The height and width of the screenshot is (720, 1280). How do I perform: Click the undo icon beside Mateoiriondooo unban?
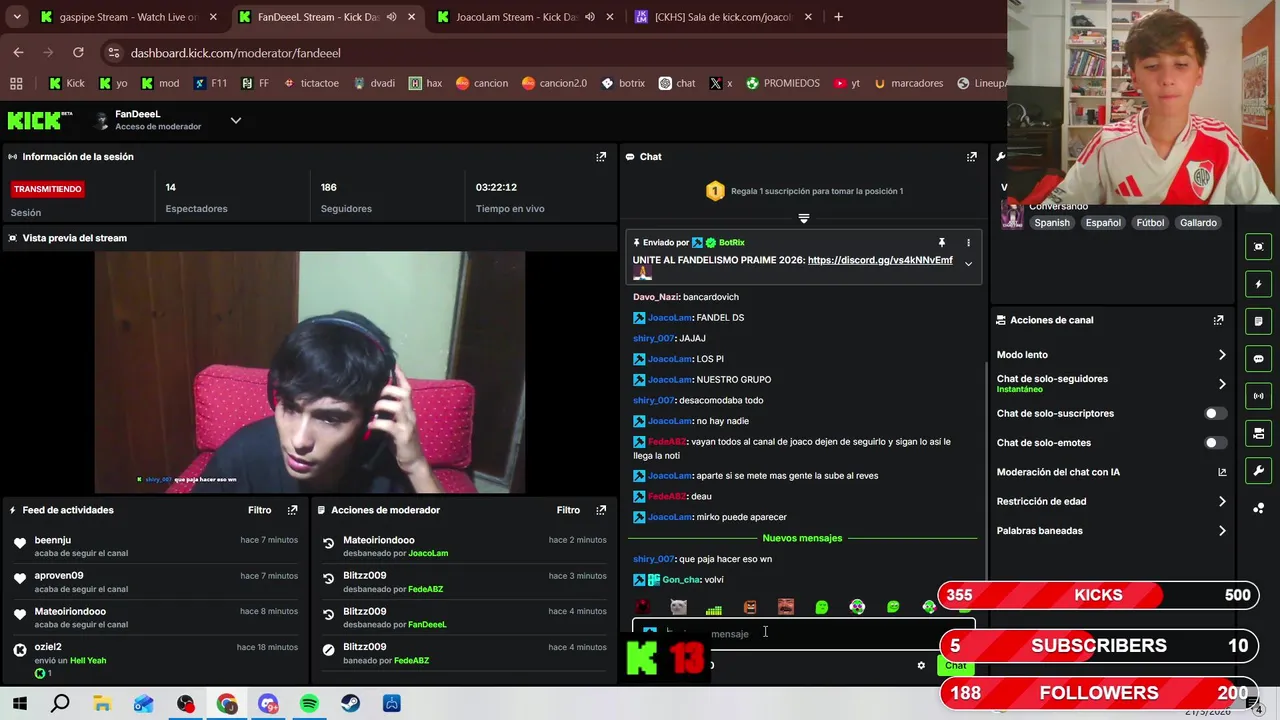coord(328,543)
